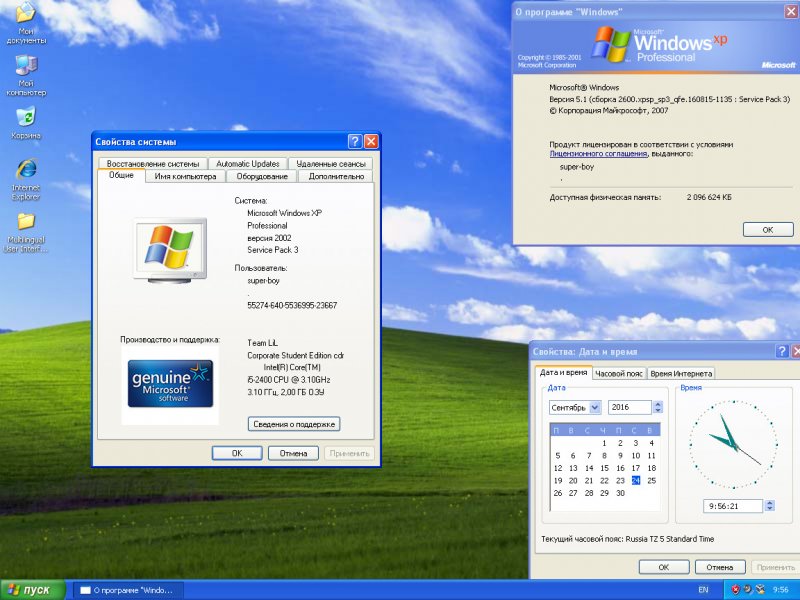Select the 'О программе Windows' taskbar button

point(128,590)
